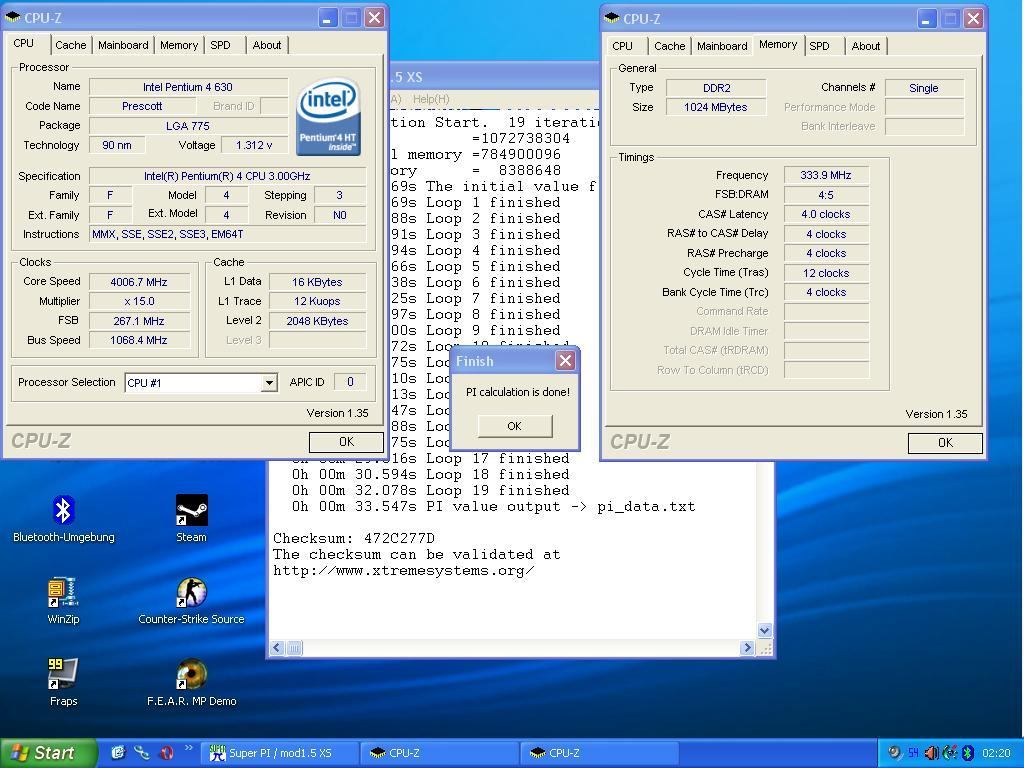Click the memory Size value 1024 MBytes
Image resolution: width=1024 pixels, height=768 pixels.
(716, 107)
